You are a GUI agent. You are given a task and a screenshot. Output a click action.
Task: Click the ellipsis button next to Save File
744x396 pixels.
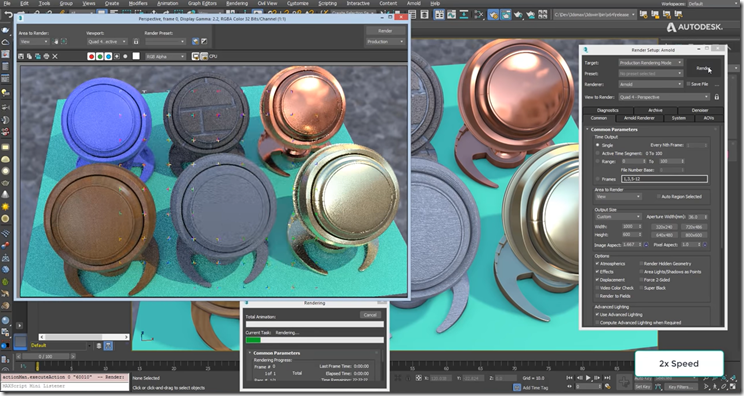coord(716,84)
